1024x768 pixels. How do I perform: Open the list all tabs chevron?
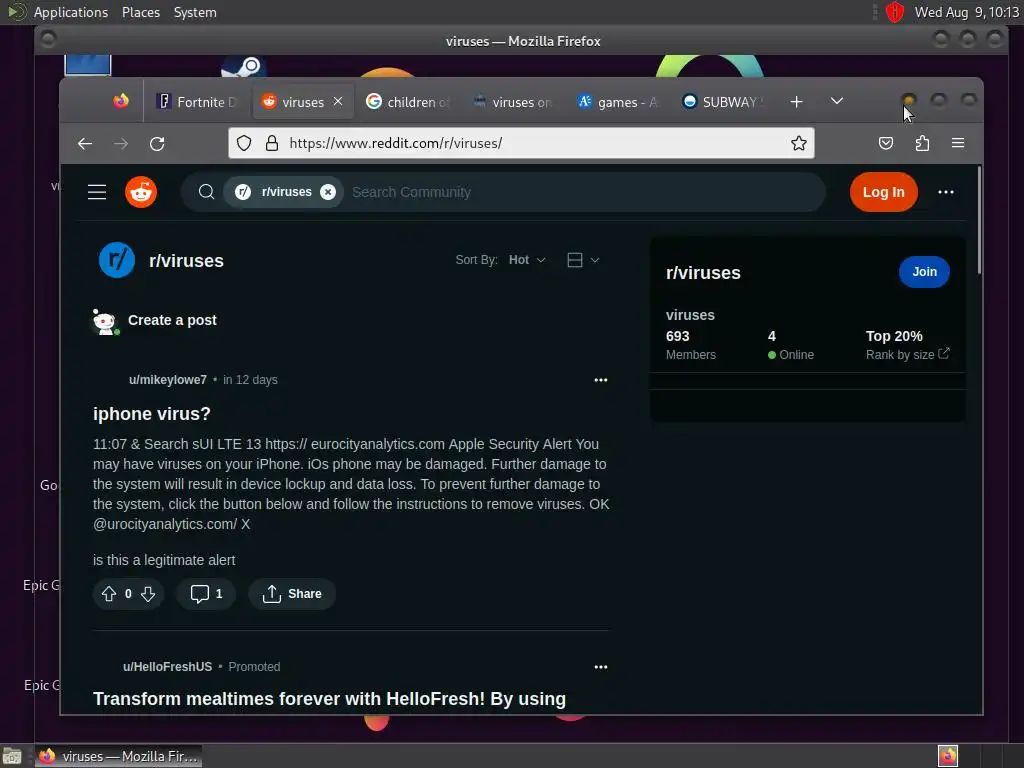837,101
